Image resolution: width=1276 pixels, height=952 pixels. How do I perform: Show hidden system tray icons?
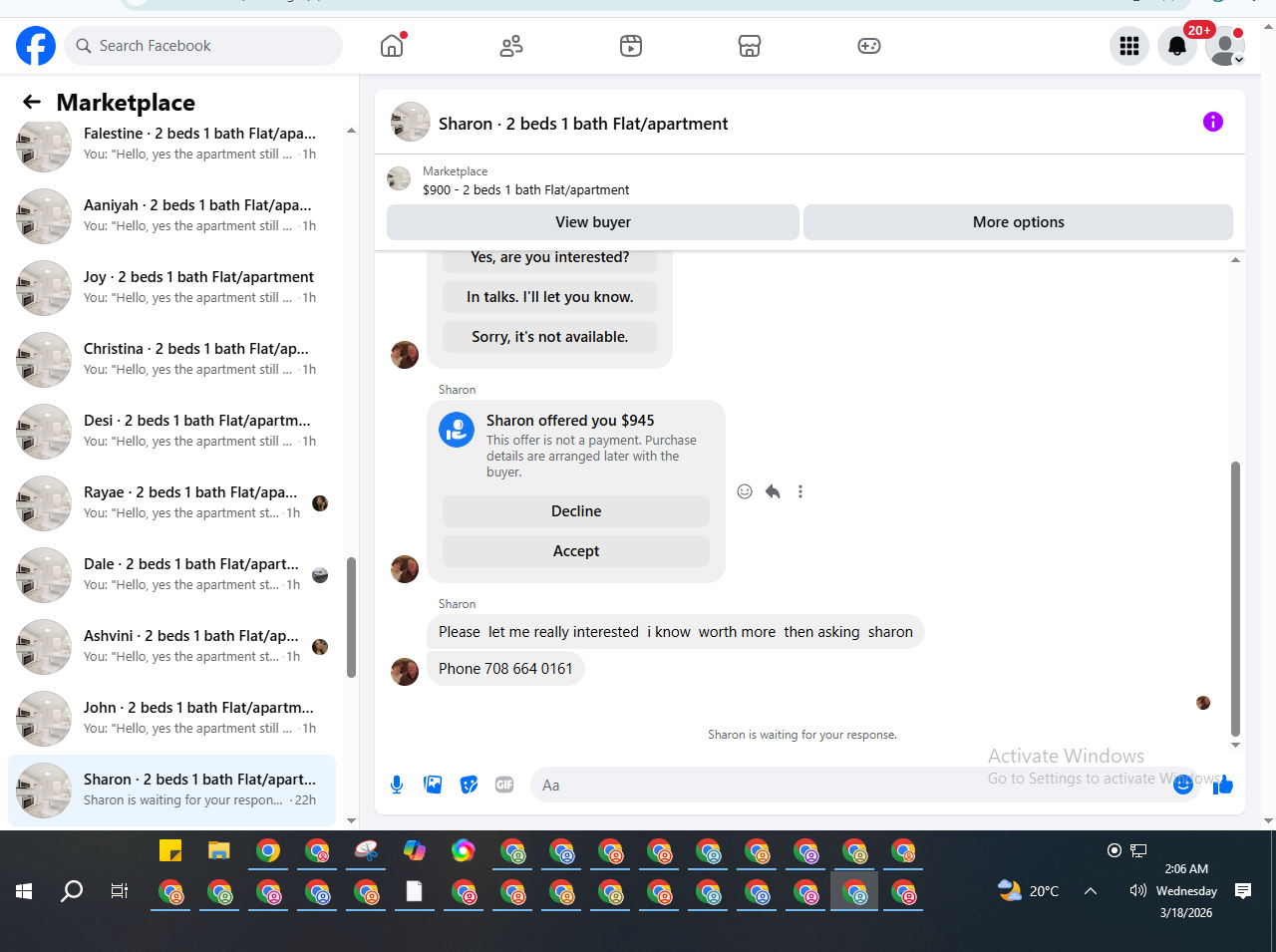pos(1091,891)
